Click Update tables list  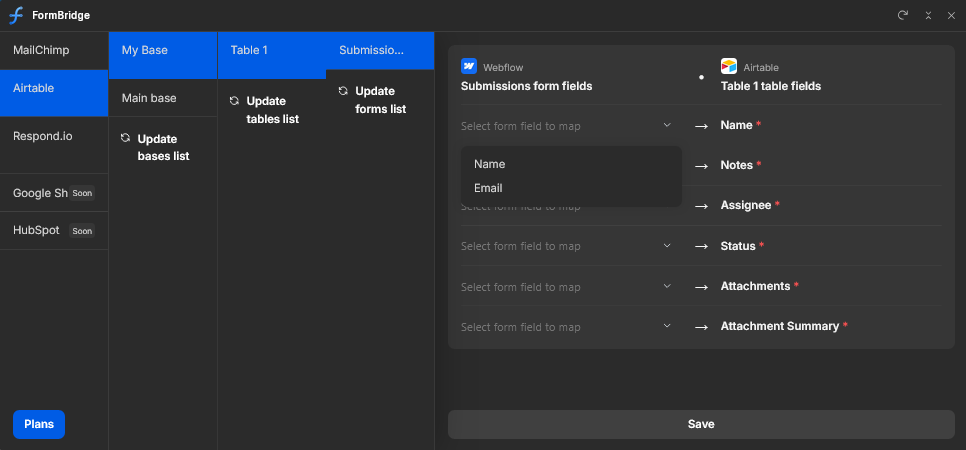click(272, 110)
